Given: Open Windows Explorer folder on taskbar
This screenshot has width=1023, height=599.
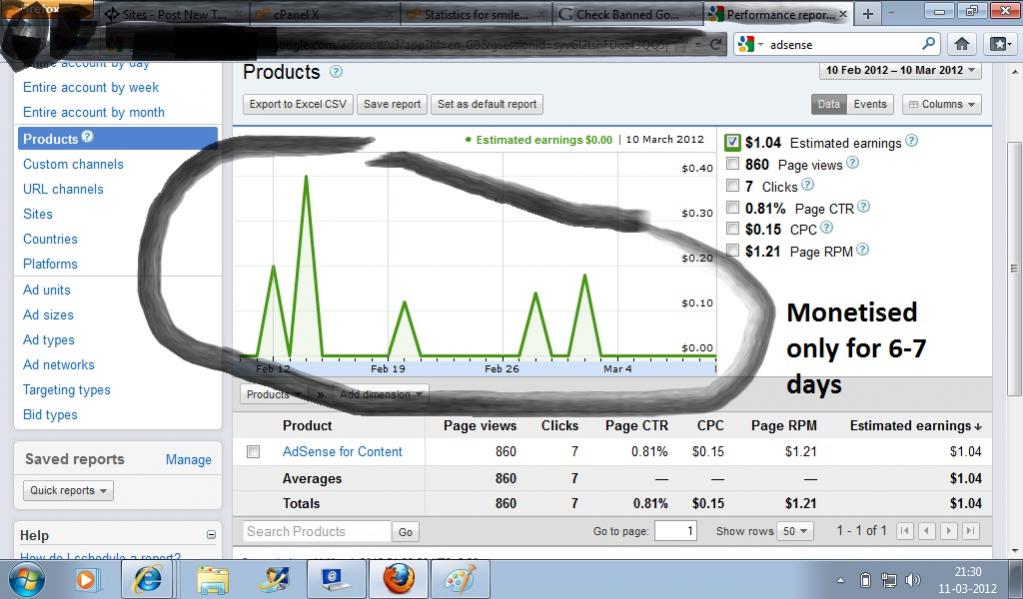Looking at the screenshot, I should click(213, 579).
